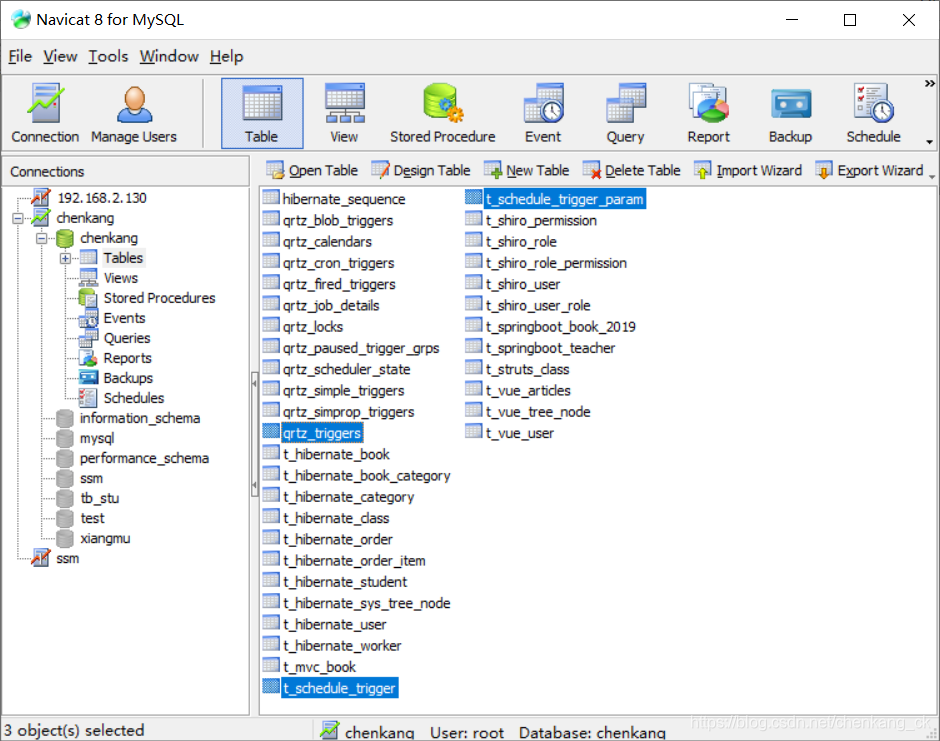Show more main toolbar items chevron
This screenshot has width=940, height=741.
pyautogui.click(x=930, y=83)
